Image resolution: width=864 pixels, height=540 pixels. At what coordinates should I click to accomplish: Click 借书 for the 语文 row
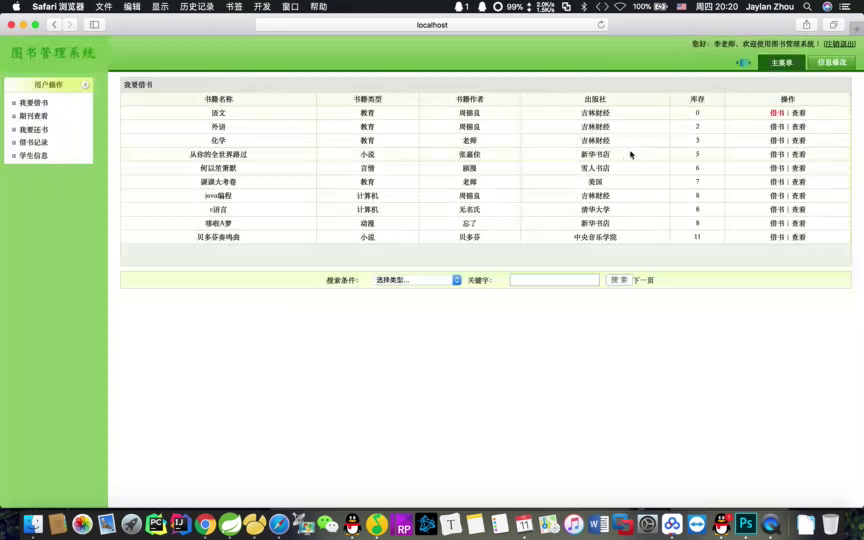click(777, 113)
